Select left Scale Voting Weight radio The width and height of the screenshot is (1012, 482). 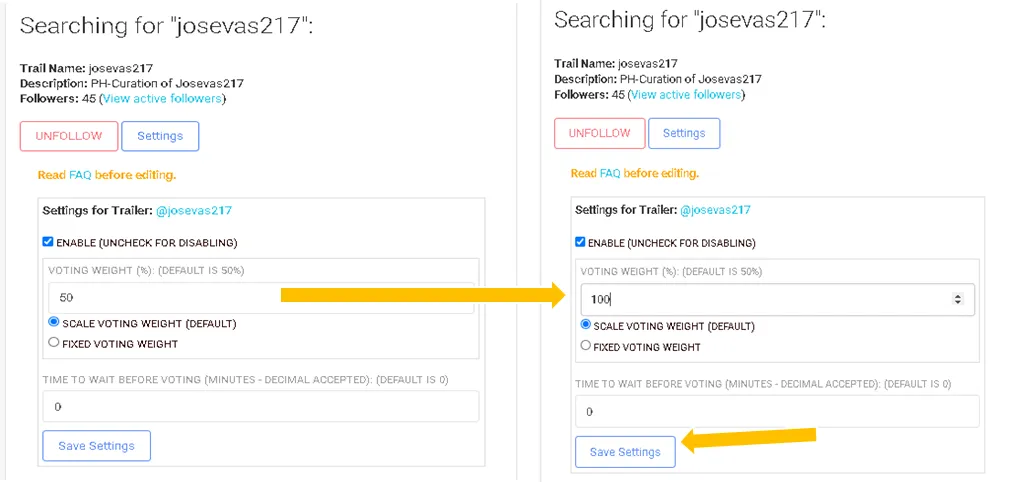[x=54, y=322]
